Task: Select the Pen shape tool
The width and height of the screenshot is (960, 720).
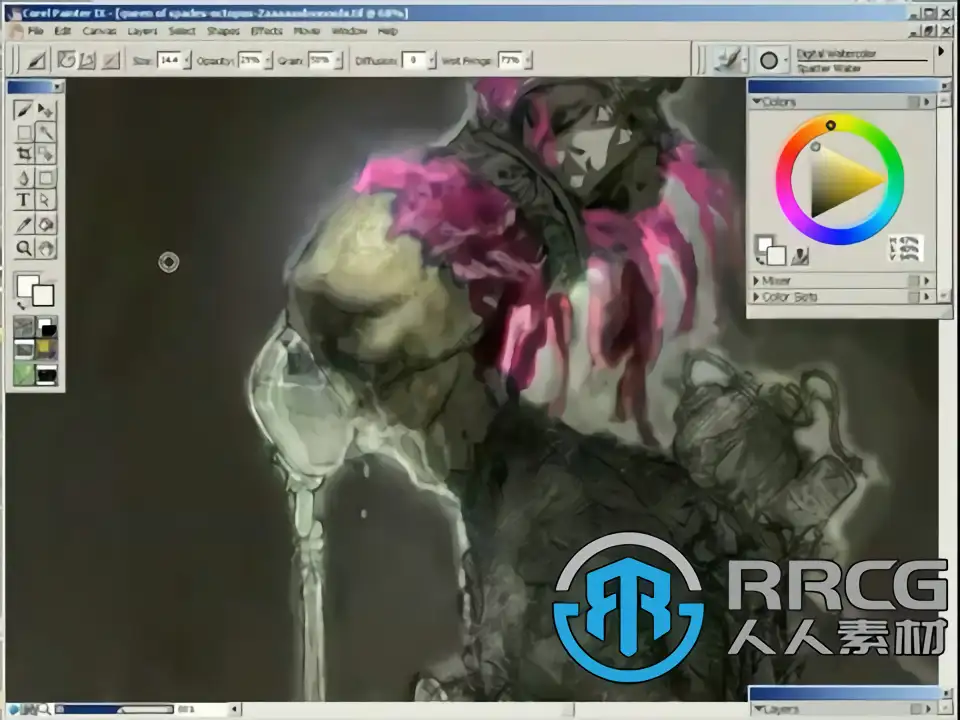Action: tap(23, 178)
